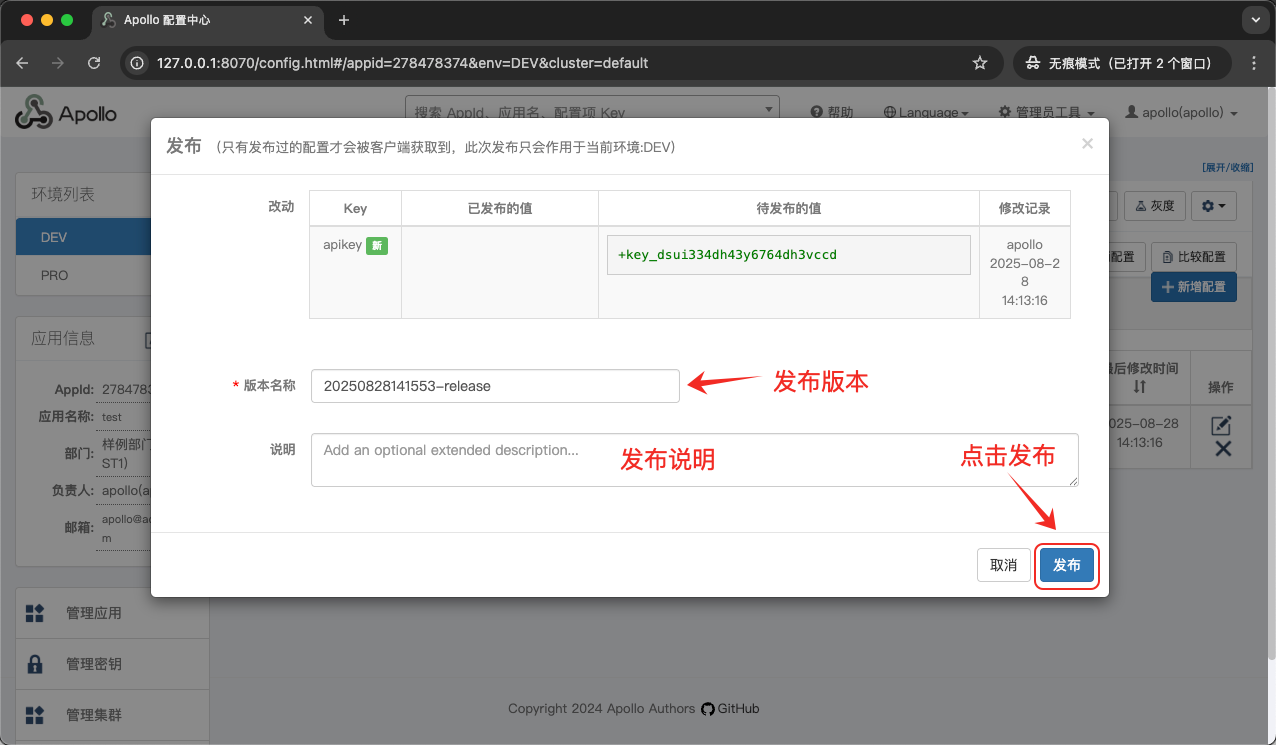This screenshot has height=745, width=1276.
Task: Click the Apollo logo icon
Action: pos(33,113)
